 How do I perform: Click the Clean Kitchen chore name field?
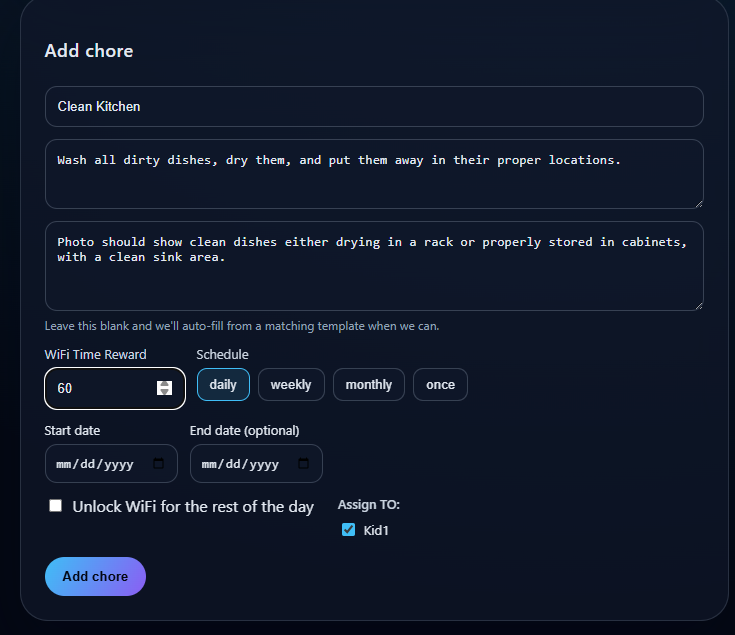pyautogui.click(x=374, y=107)
